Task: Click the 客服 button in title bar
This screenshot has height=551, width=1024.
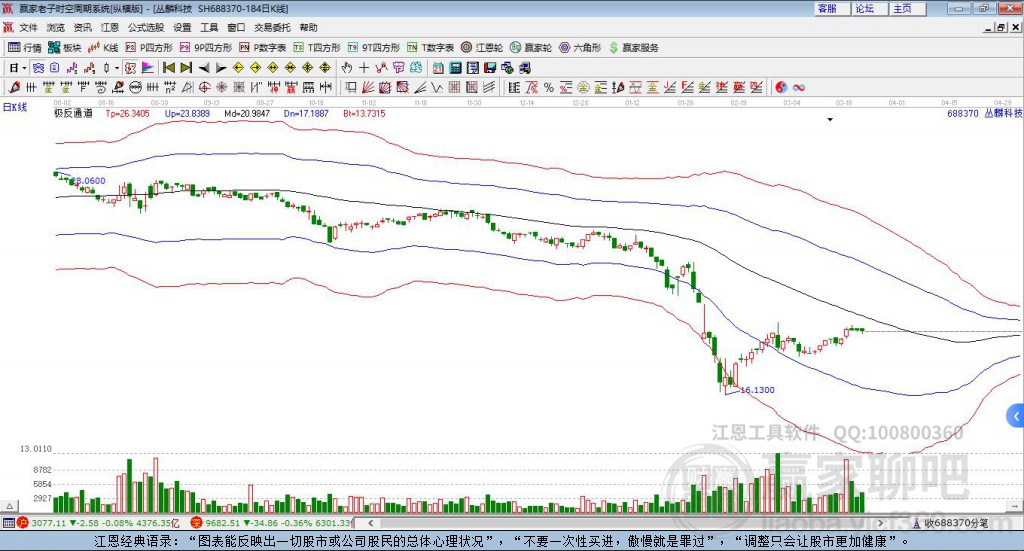Action: point(832,8)
